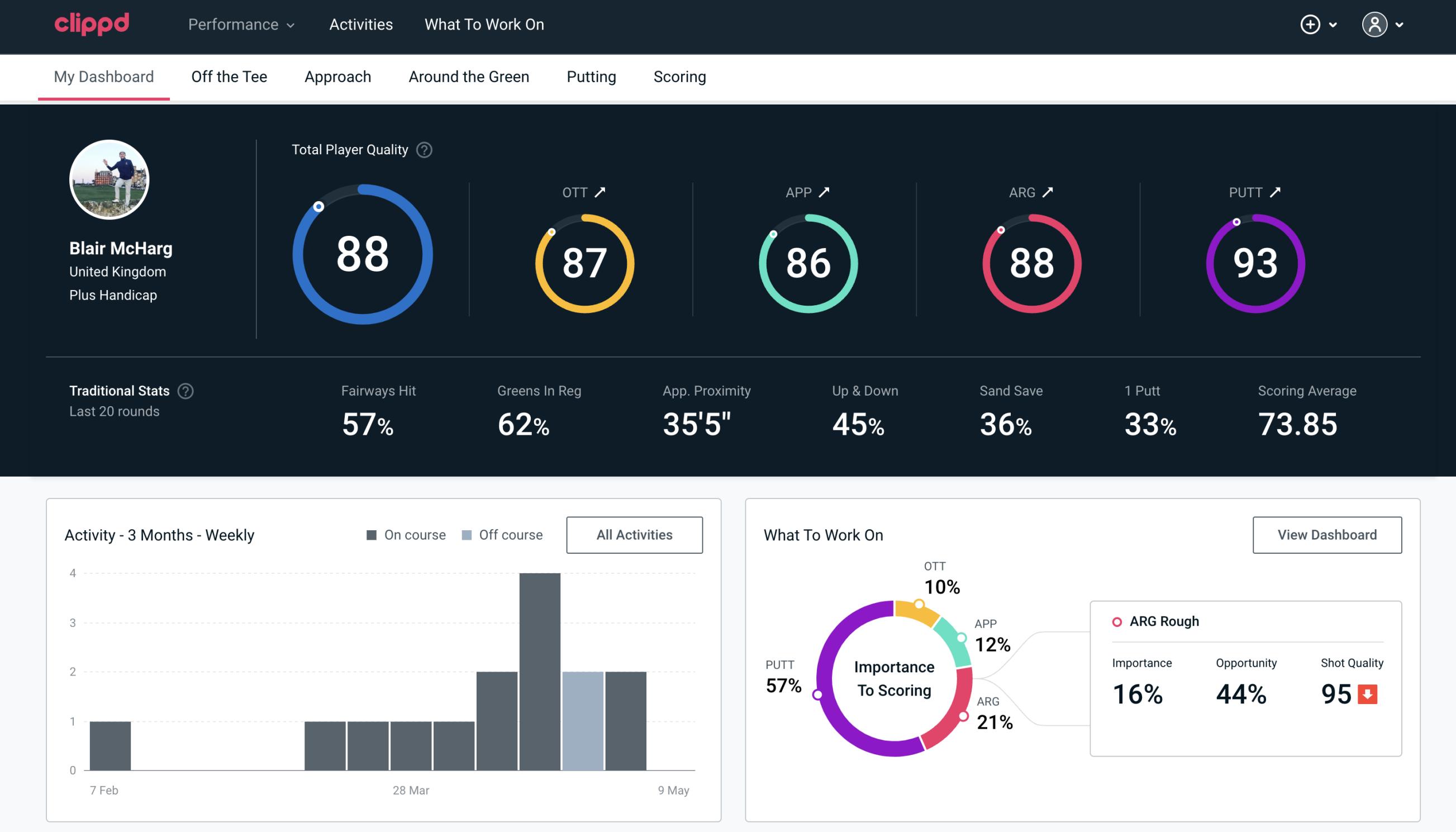
Task: Select the What To Work On menu item
Action: click(x=485, y=24)
